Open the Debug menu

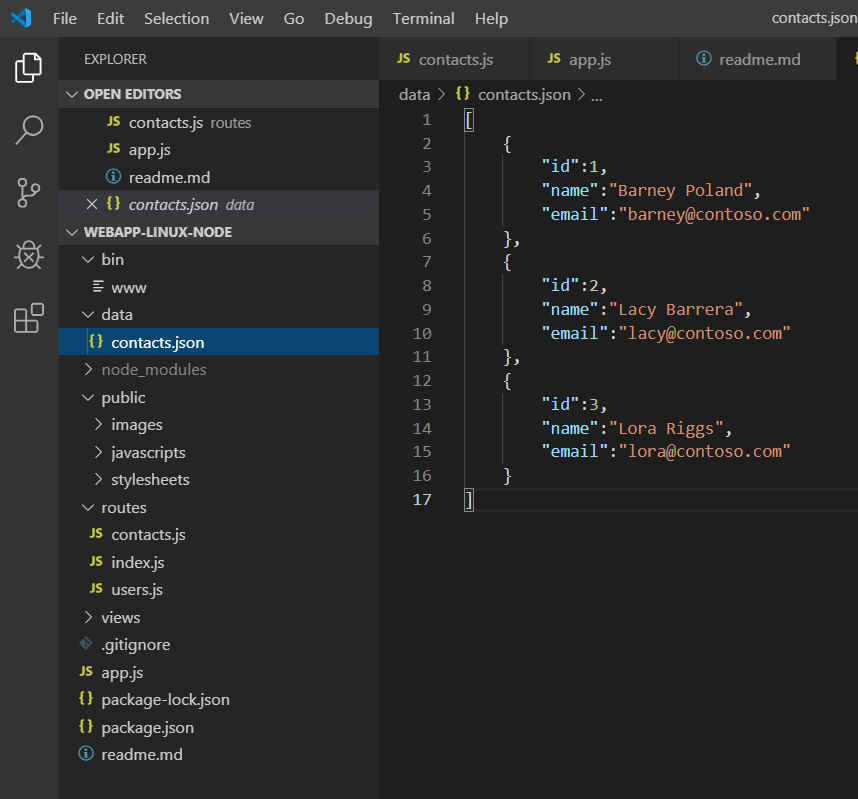pos(347,18)
